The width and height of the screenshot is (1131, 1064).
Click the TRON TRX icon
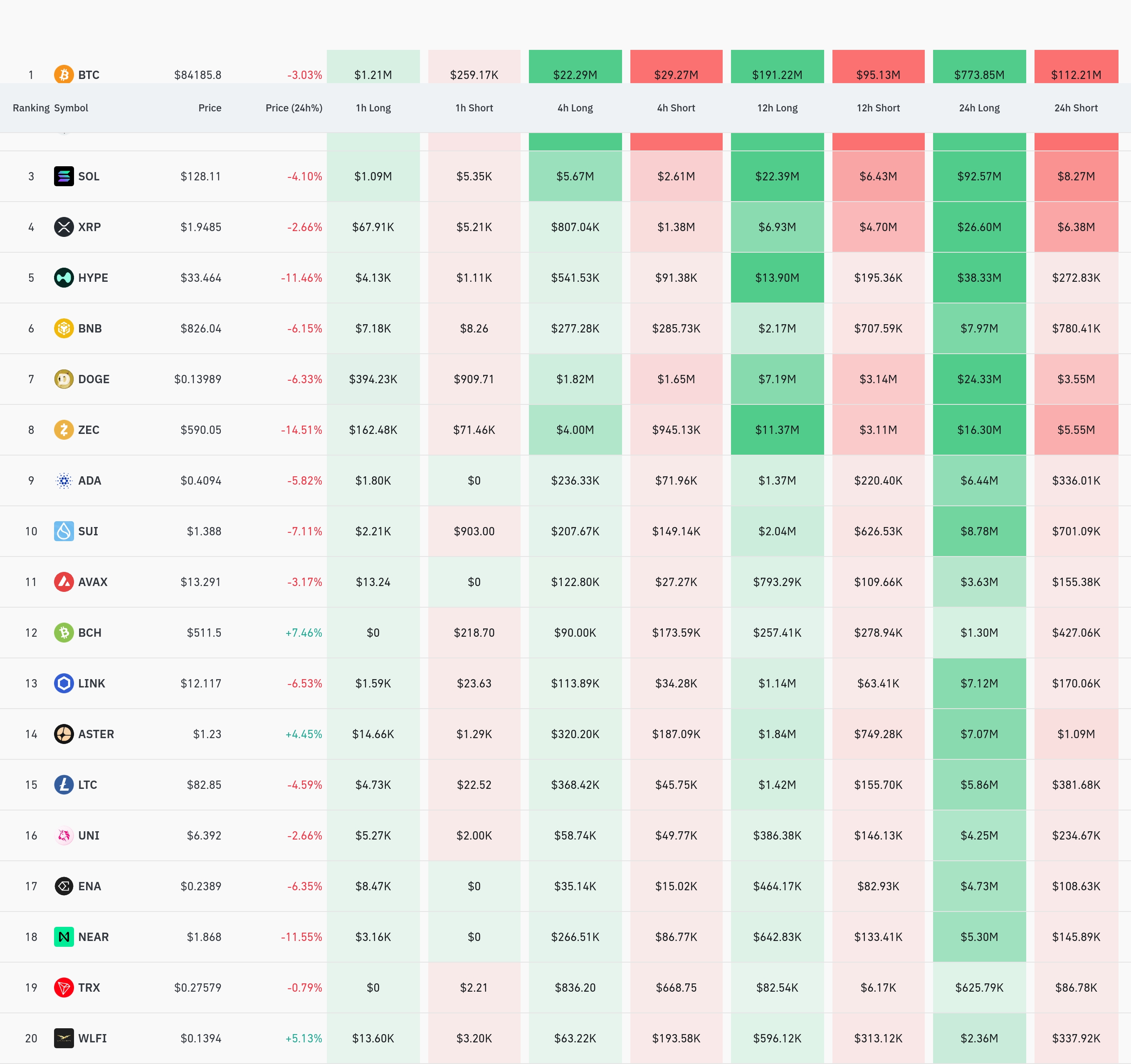64,987
